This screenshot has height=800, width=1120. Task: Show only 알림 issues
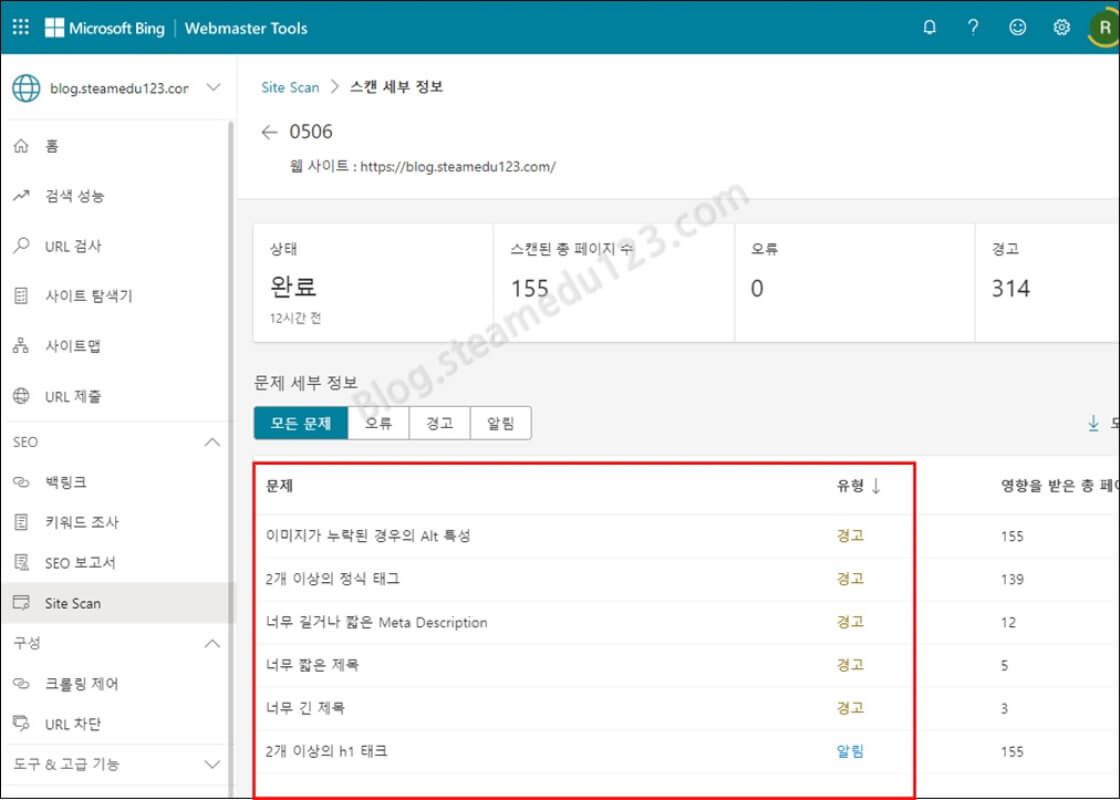tap(500, 423)
